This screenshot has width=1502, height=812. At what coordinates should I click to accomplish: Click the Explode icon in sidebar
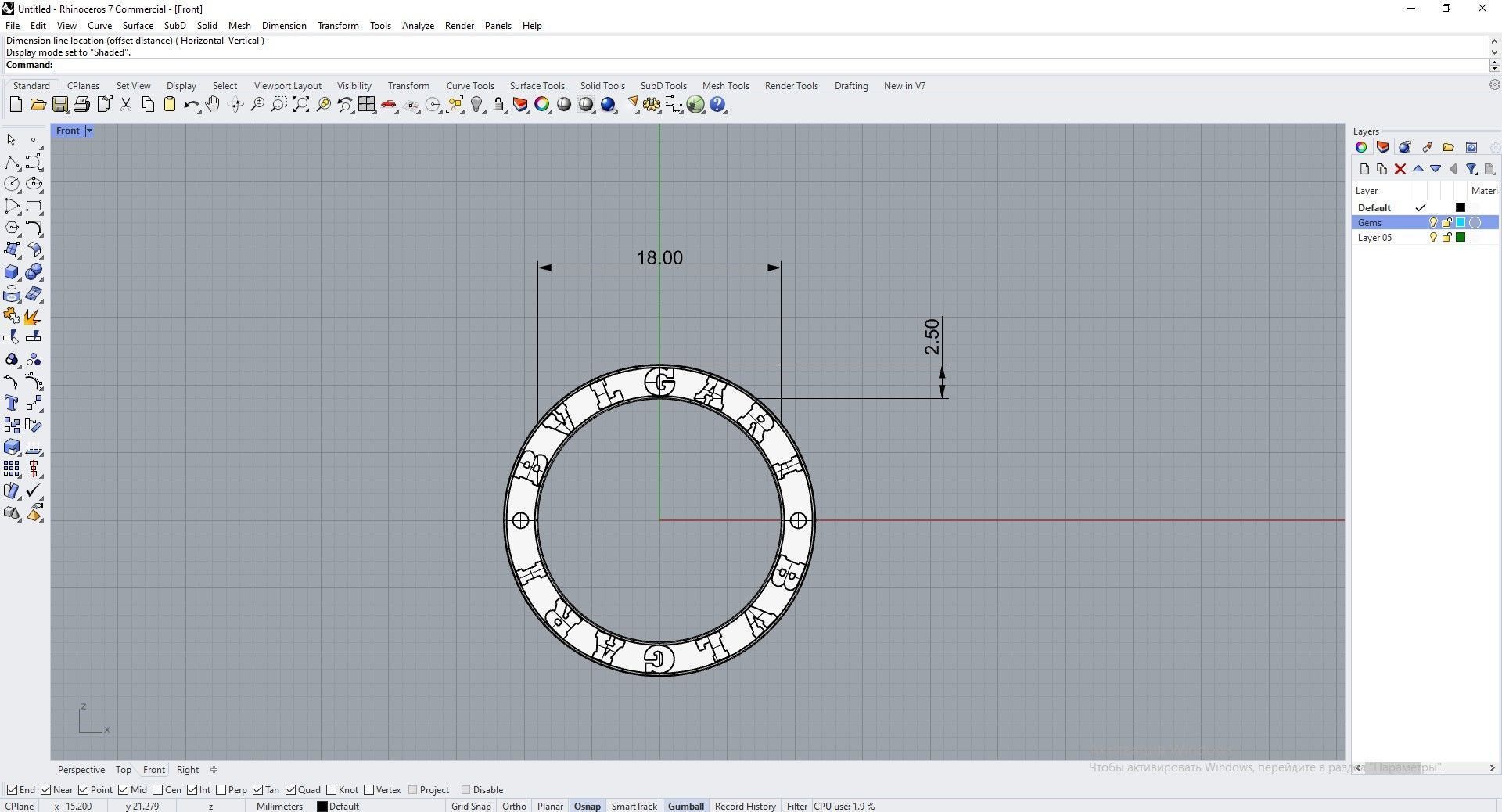click(34, 316)
